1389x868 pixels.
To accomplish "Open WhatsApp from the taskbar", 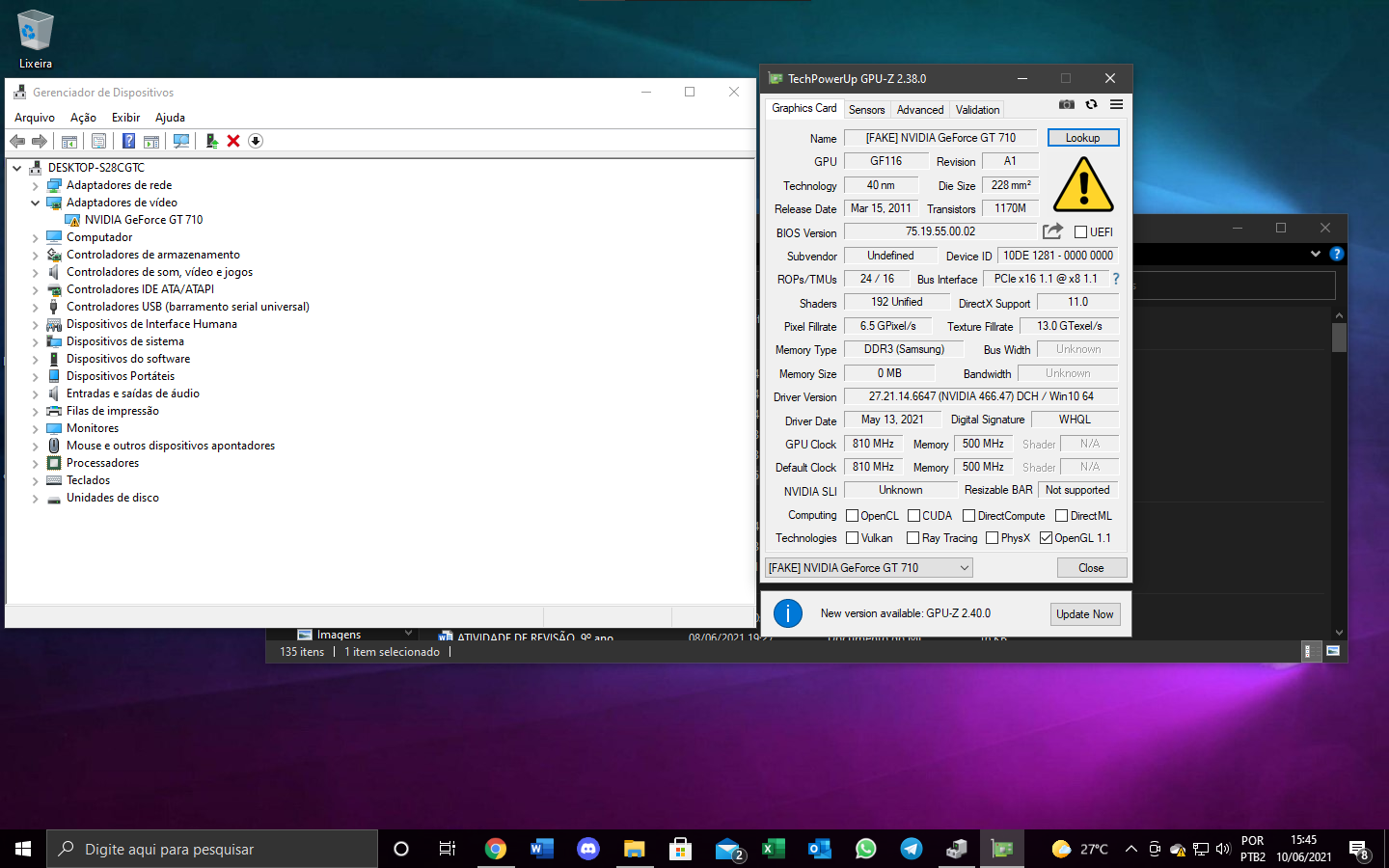I will [866, 849].
